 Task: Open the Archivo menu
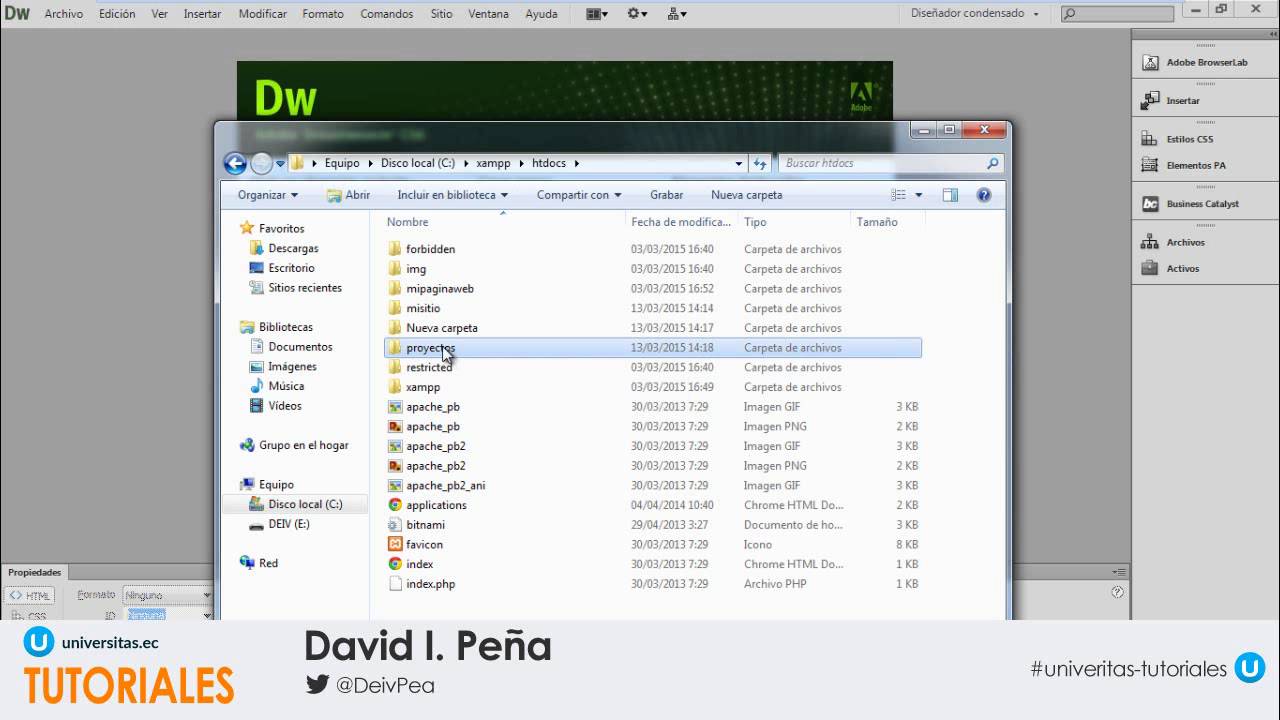coord(64,14)
